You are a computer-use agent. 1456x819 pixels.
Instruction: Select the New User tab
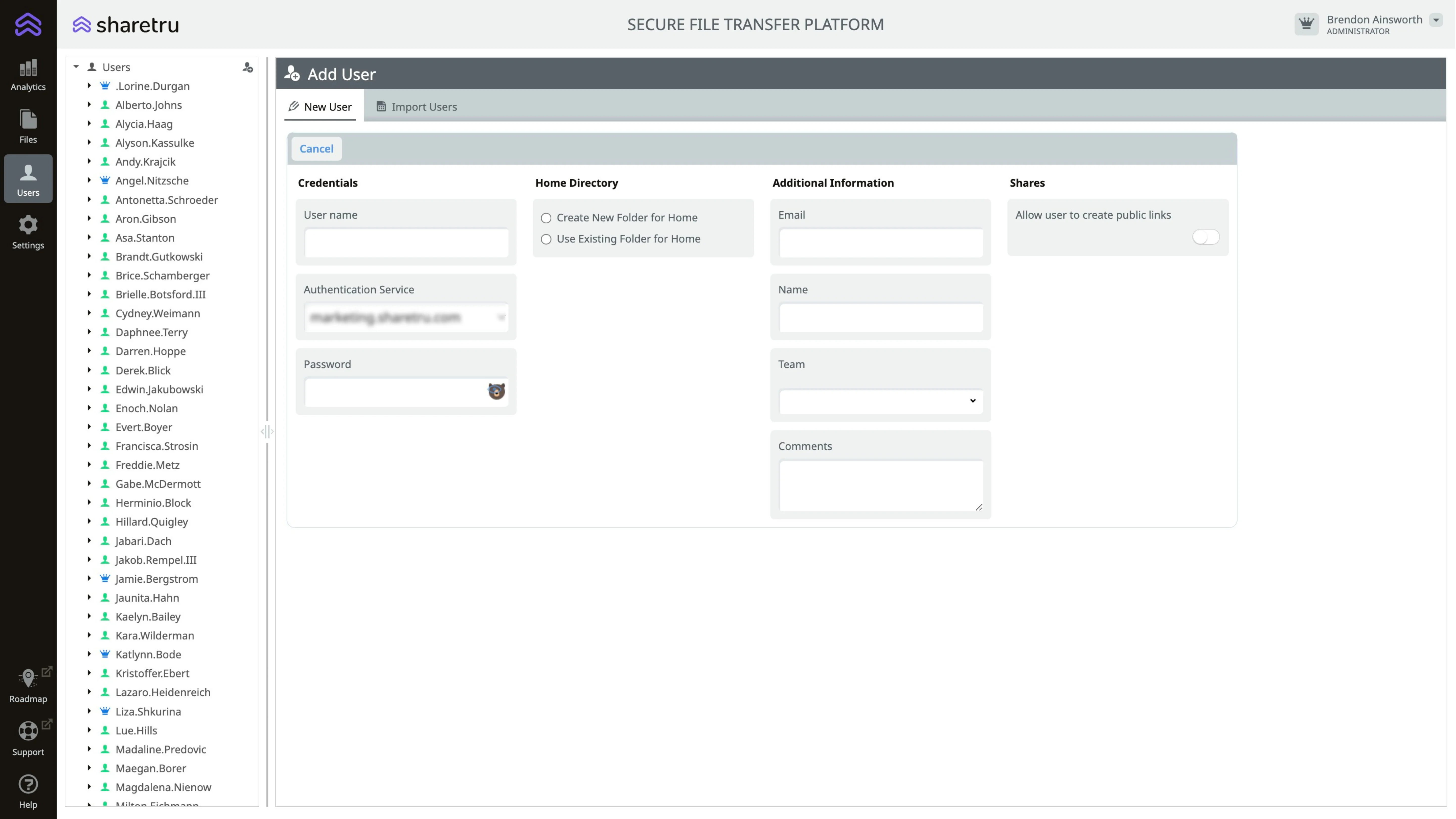[x=320, y=107]
